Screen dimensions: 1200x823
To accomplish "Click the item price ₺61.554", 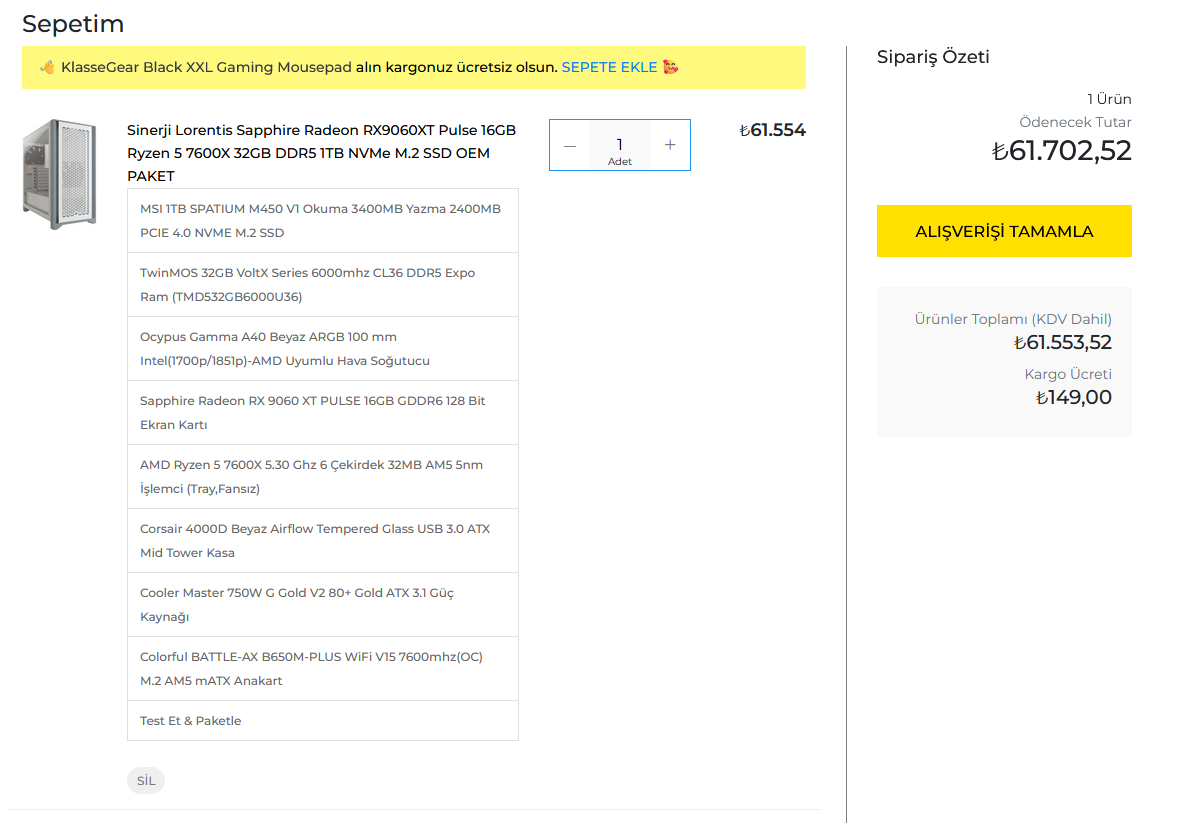I will point(772,130).
